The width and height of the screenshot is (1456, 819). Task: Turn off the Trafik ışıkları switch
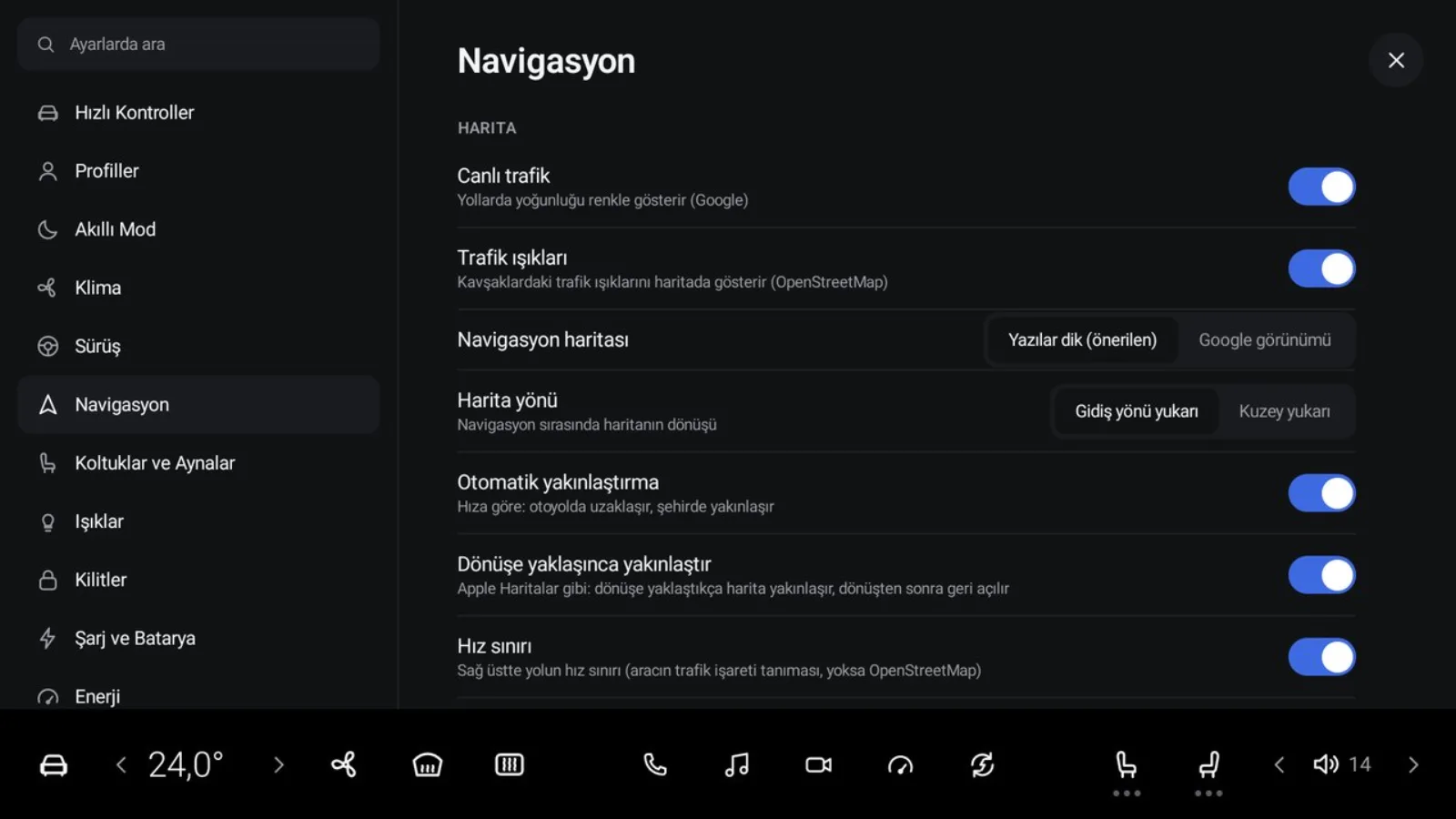[x=1321, y=268]
